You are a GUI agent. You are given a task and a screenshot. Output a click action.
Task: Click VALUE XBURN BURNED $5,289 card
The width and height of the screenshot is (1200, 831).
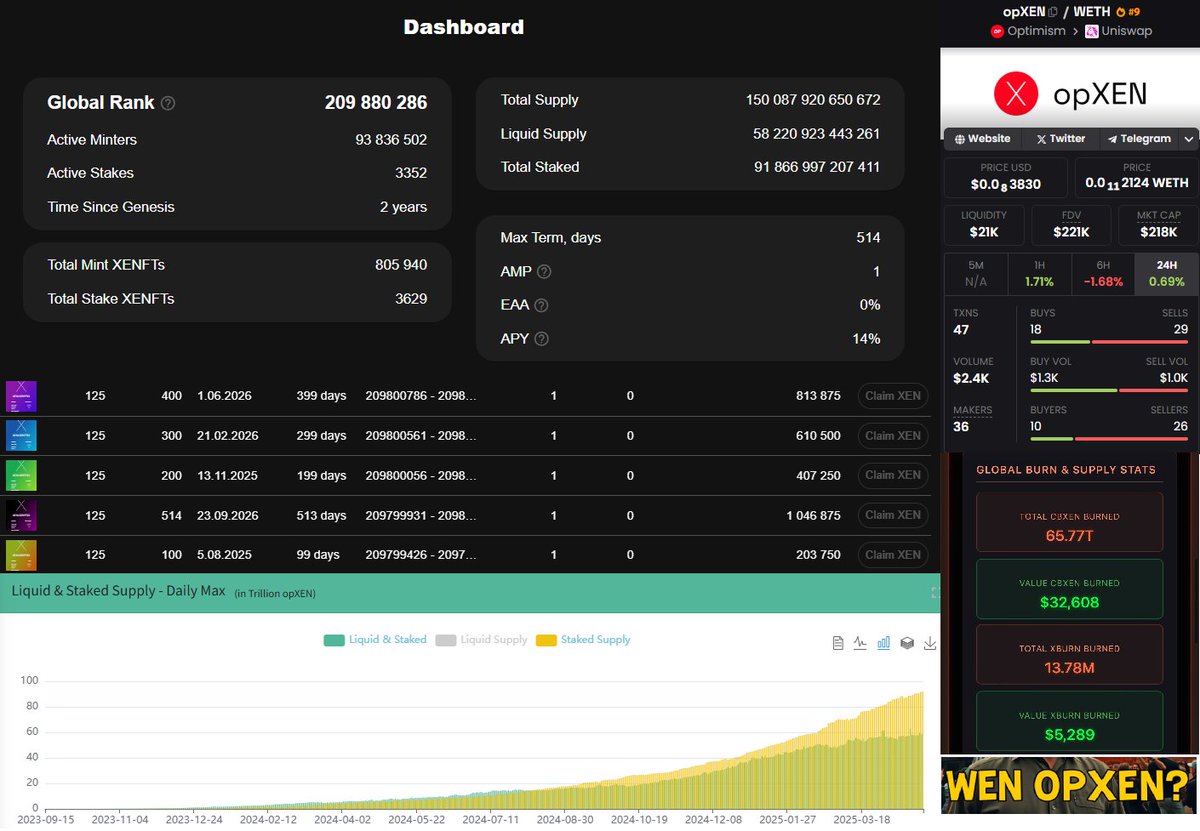tap(1070, 722)
